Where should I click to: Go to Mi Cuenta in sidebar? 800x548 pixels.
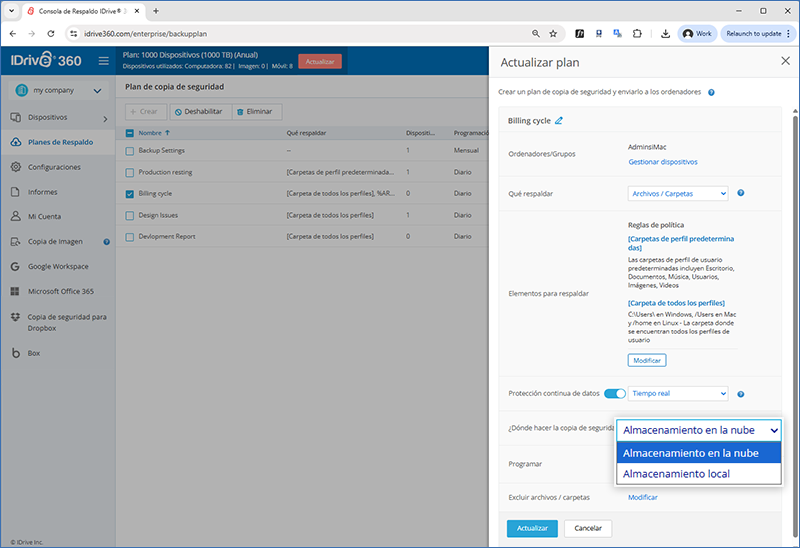45,216
